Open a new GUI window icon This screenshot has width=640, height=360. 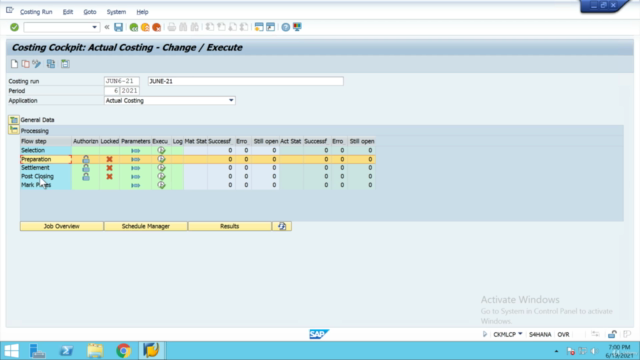point(259,27)
